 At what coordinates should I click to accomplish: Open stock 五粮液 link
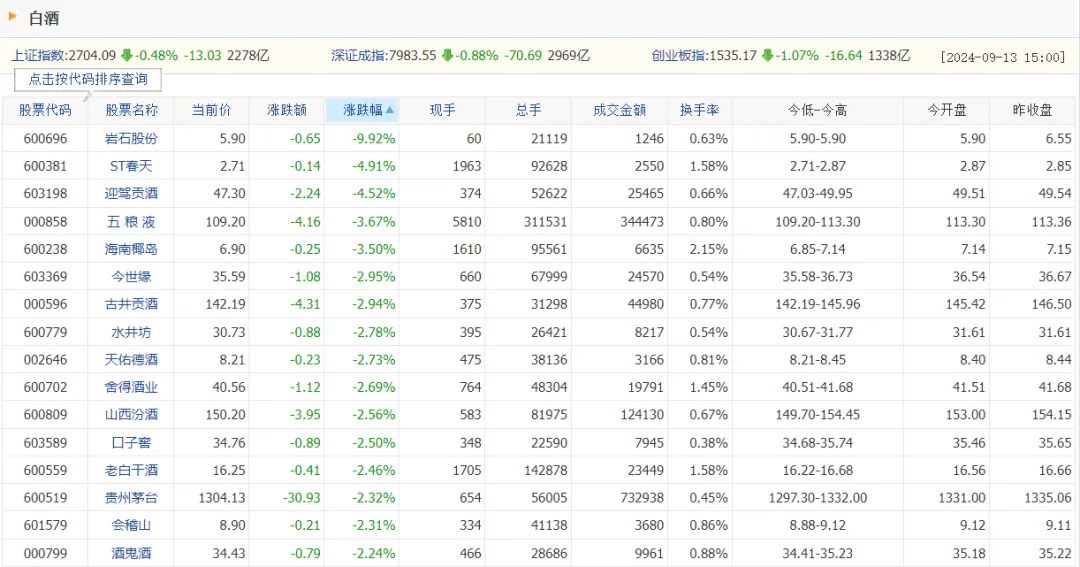(131, 222)
